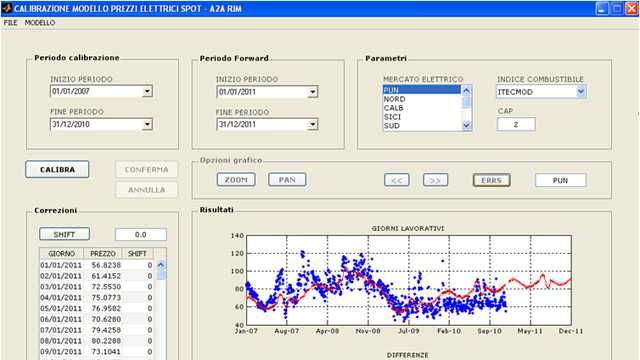
Task: Select row 01/01/2011 in corrections table
Action: 96,265
